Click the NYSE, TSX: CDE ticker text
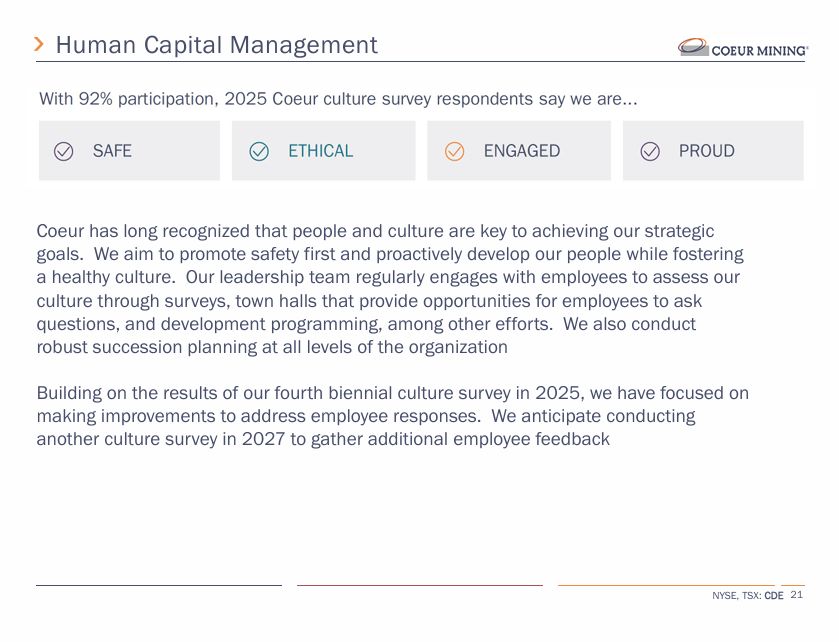Image resolution: width=839 pixels, height=642 pixels. point(748,595)
